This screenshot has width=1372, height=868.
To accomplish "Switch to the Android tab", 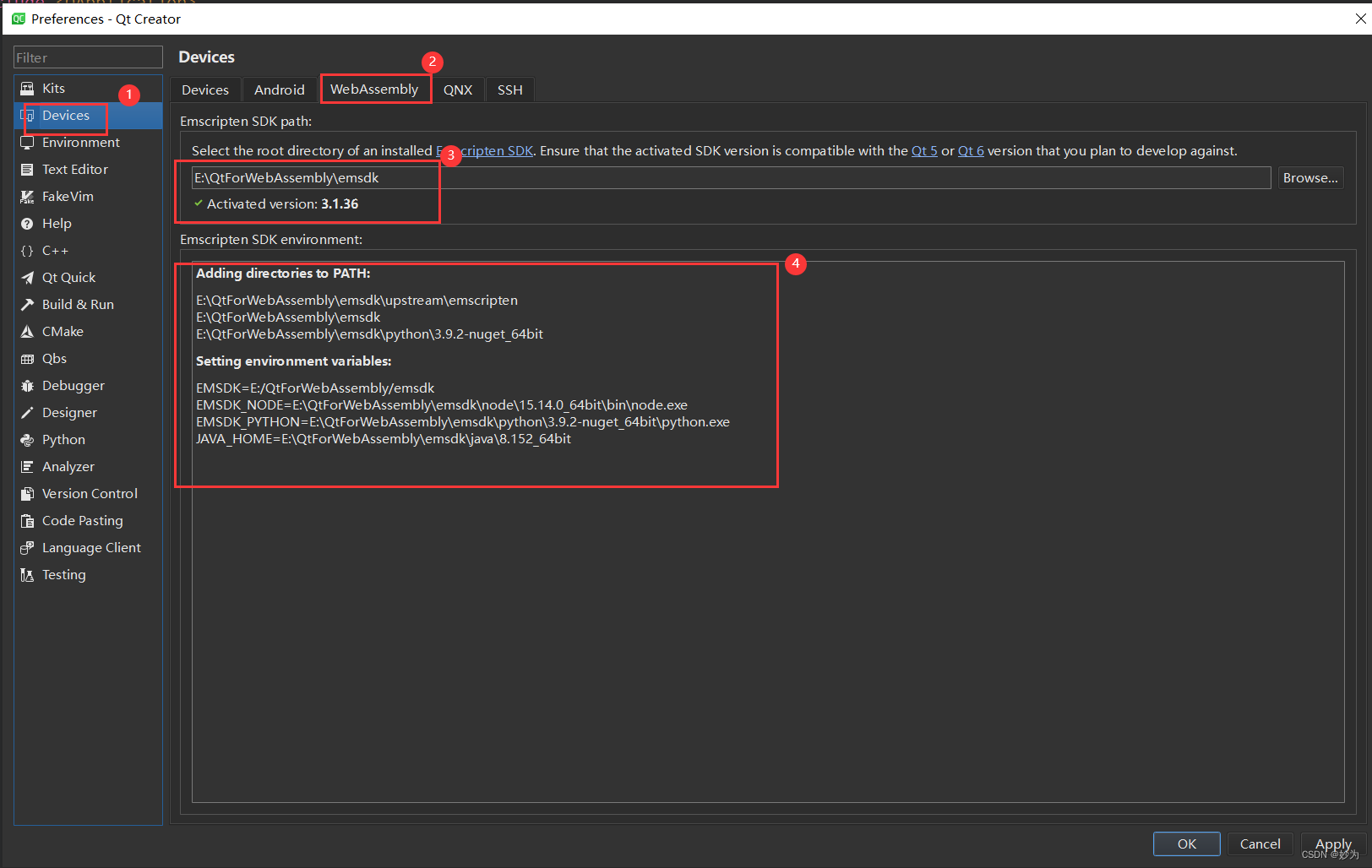I will (x=280, y=90).
